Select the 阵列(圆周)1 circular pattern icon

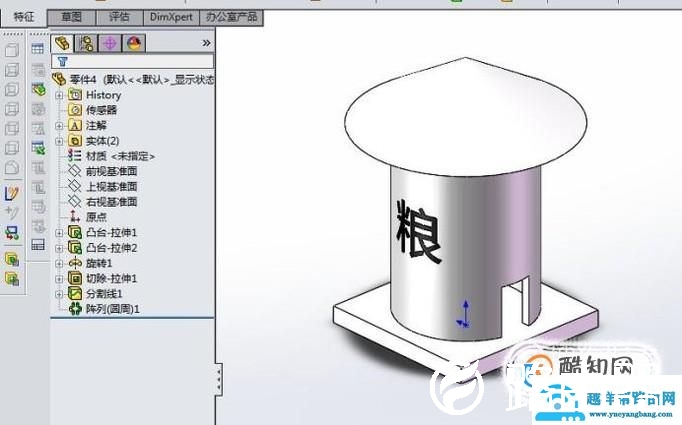tap(75, 309)
